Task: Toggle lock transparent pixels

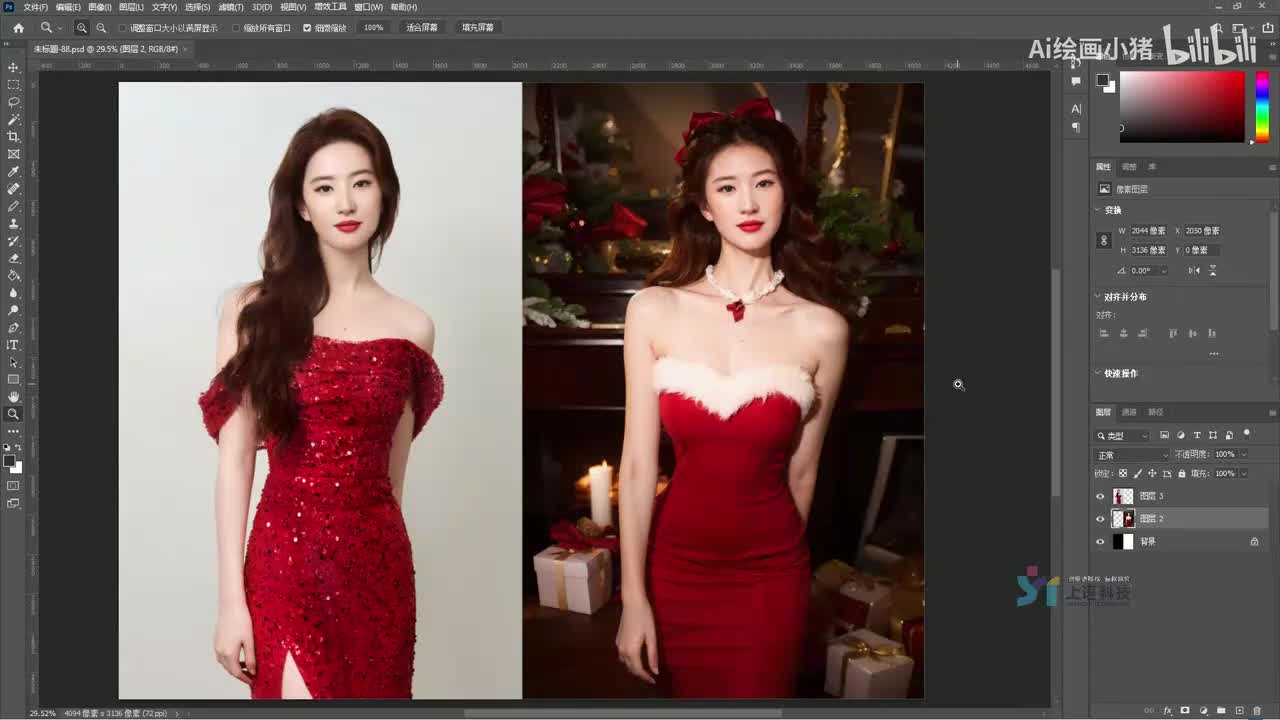Action: [1123, 473]
